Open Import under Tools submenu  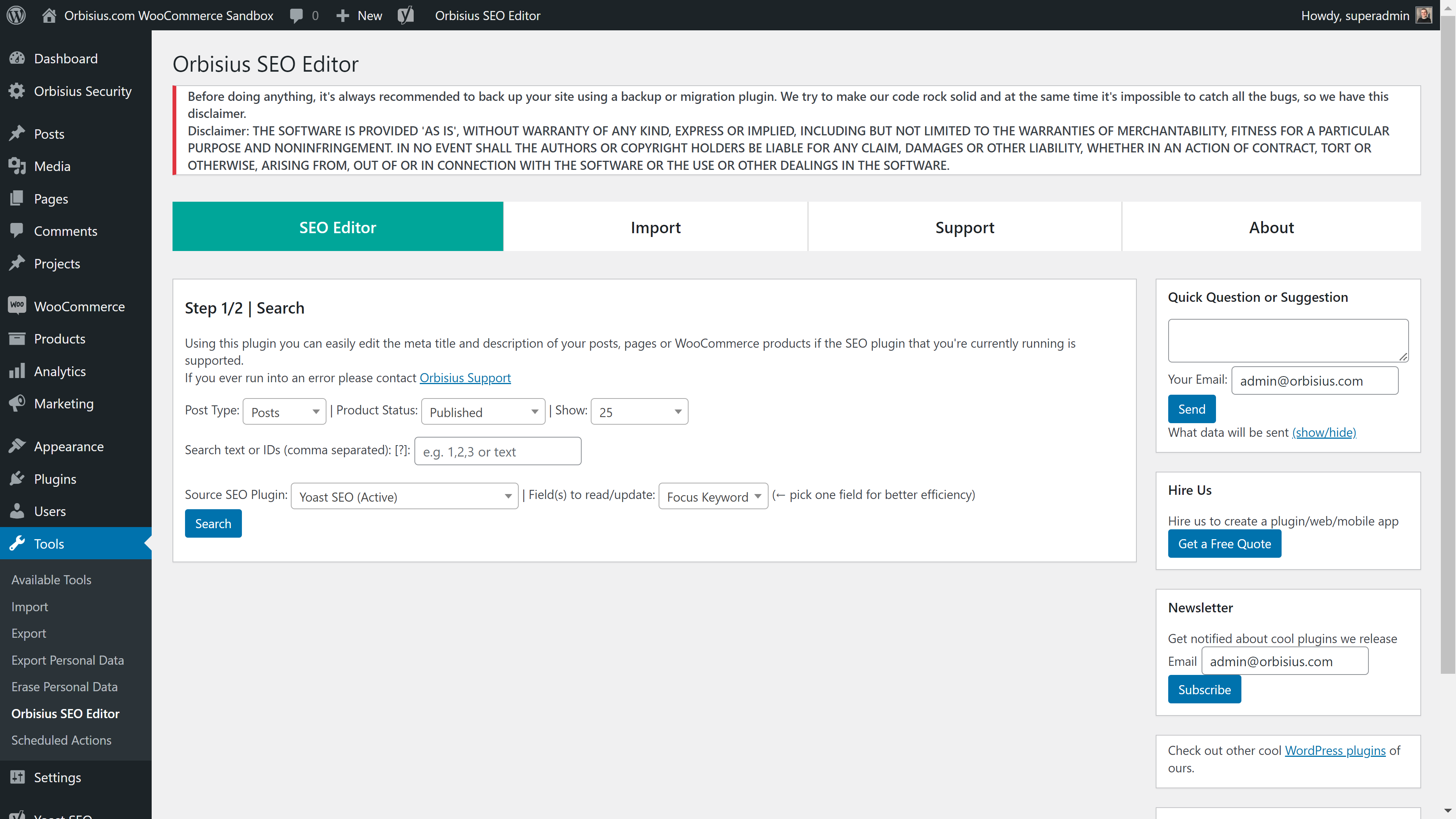[30, 607]
